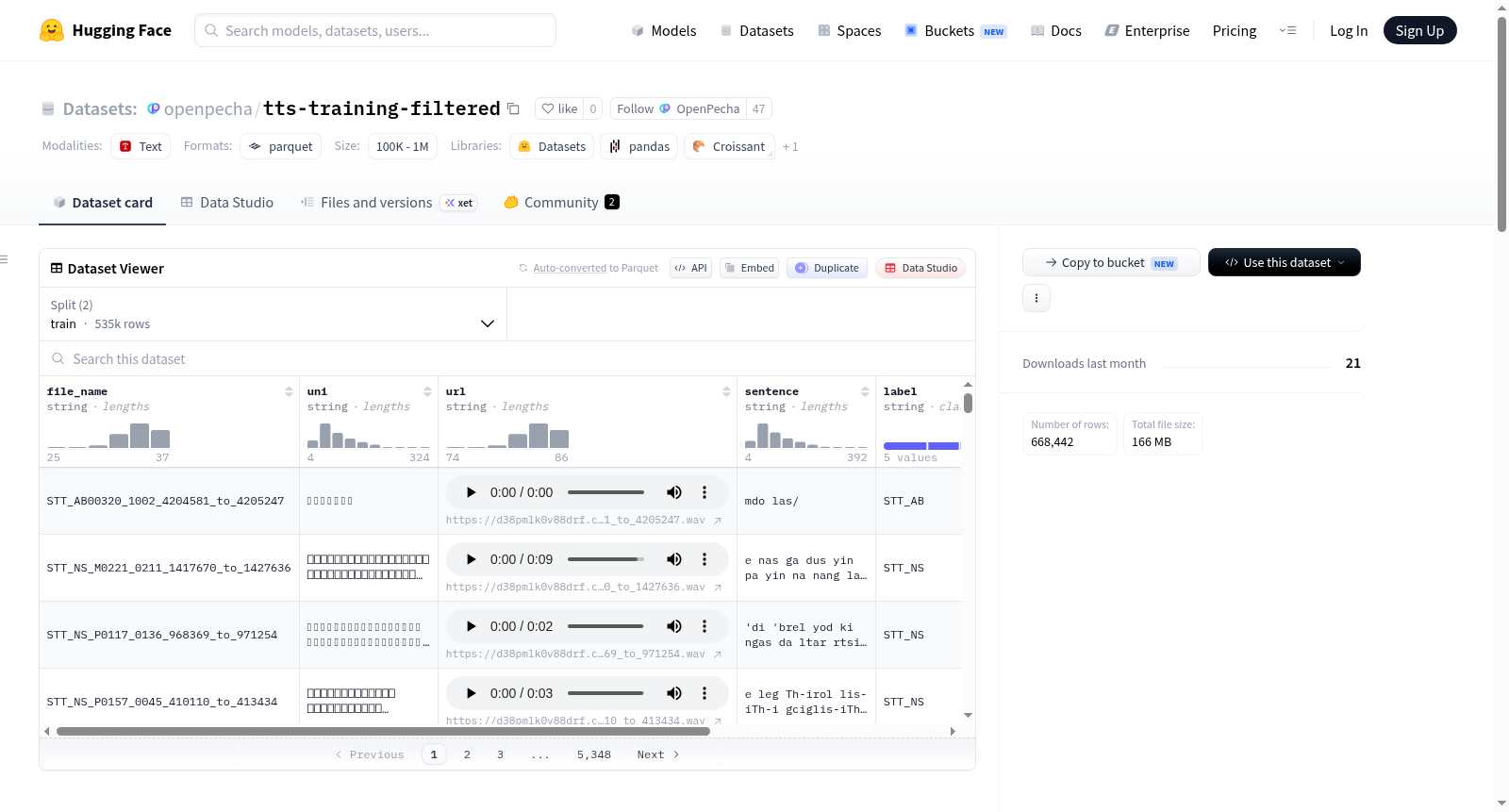
Task: Click the API button in Dataset Viewer
Action: pos(690,268)
